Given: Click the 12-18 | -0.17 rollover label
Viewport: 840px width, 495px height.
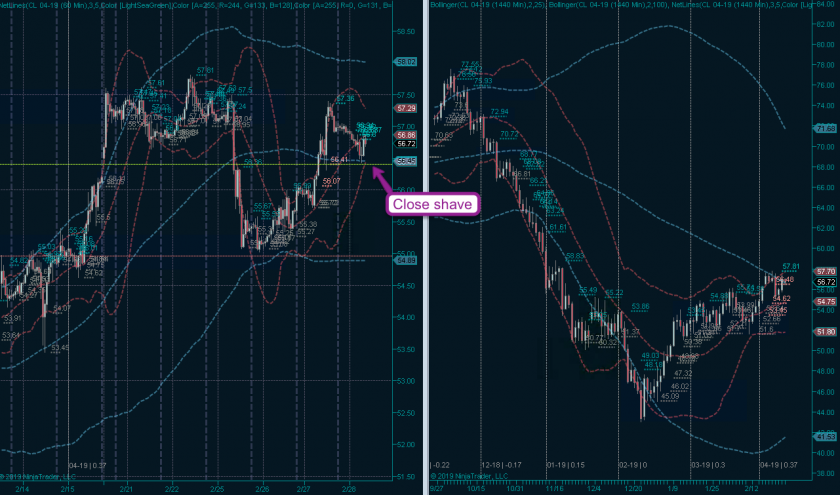Looking at the screenshot, I should click(x=501, y=465).
